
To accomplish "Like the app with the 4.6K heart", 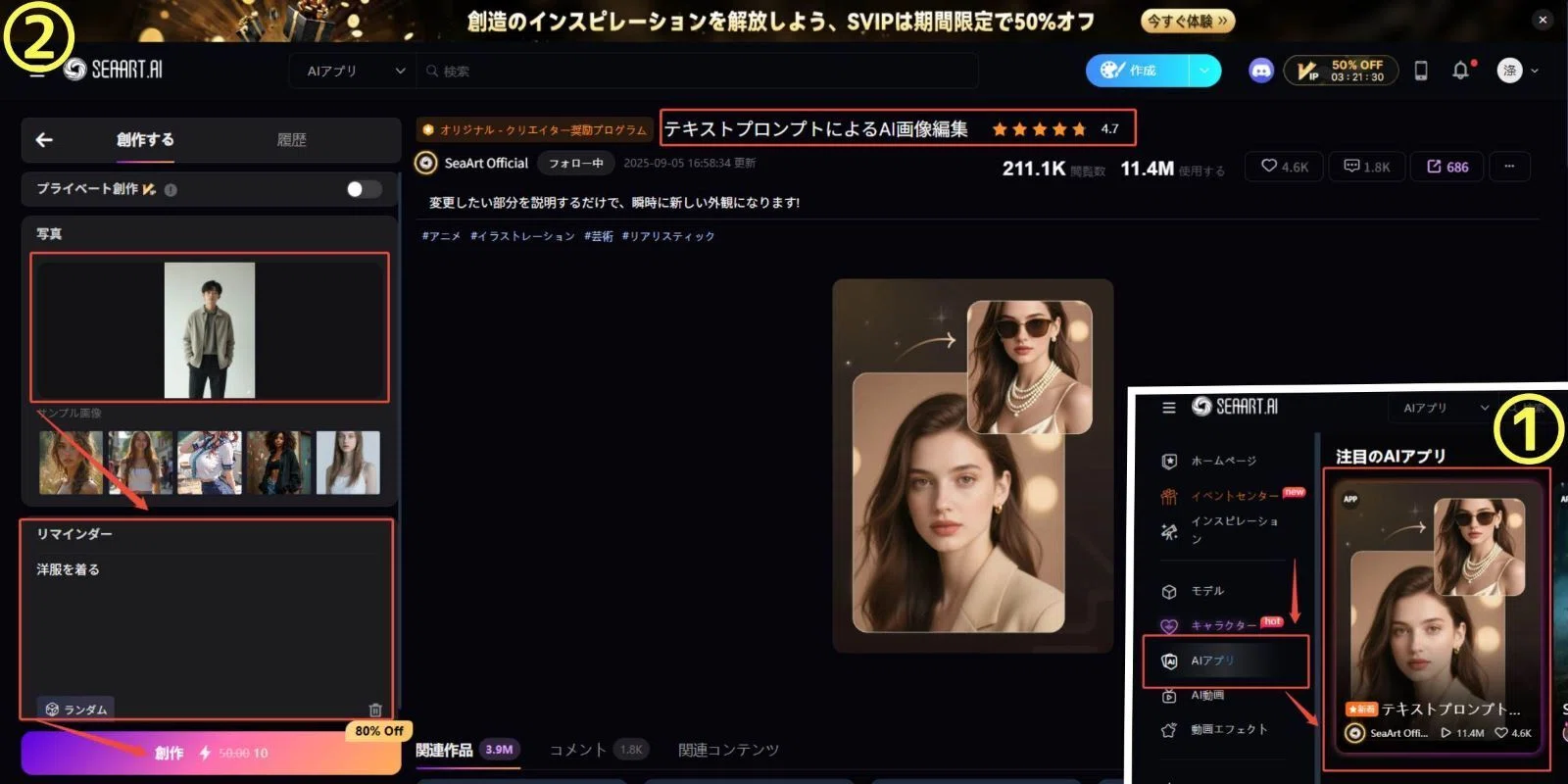I will (1285, 167).
